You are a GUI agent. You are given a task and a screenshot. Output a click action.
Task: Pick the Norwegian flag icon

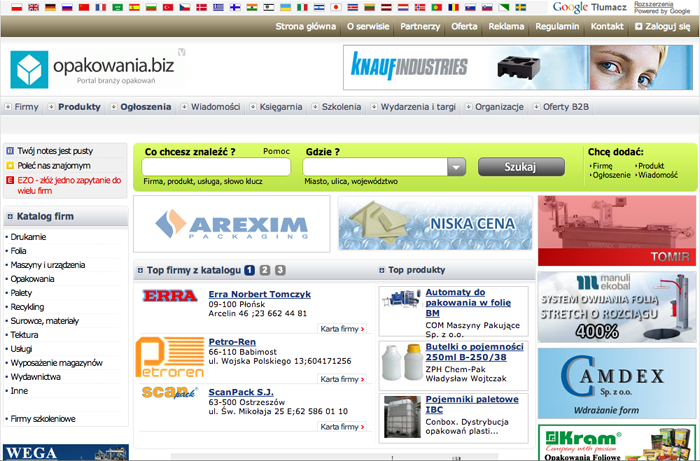click(x=420, y=7)
